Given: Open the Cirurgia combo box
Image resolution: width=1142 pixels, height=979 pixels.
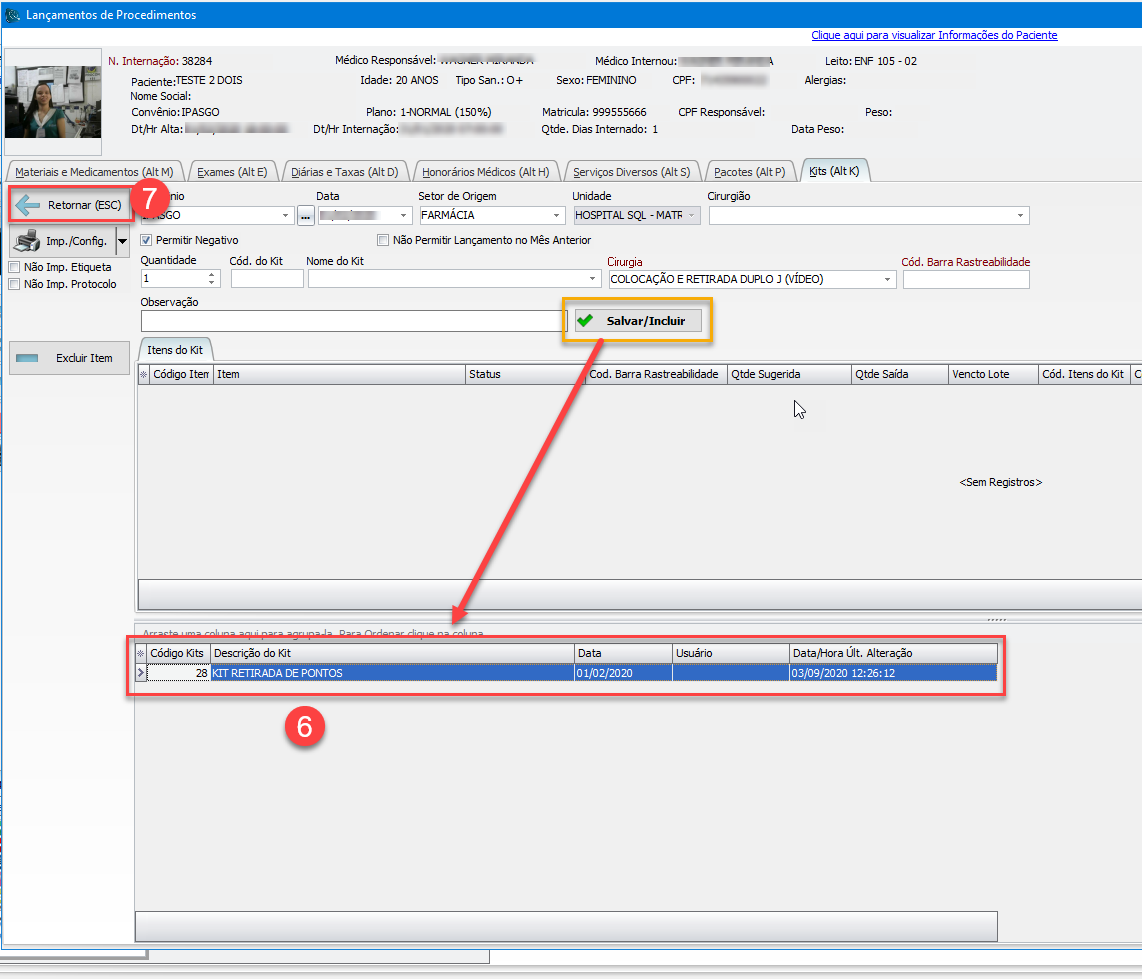Looking at the screenshot, I should pos(886,280).
